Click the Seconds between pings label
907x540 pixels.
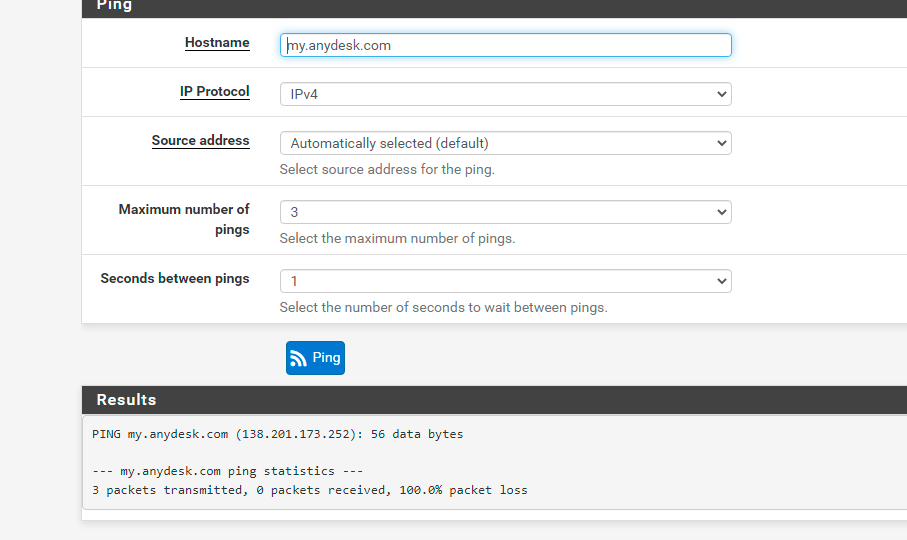point(175,279)
